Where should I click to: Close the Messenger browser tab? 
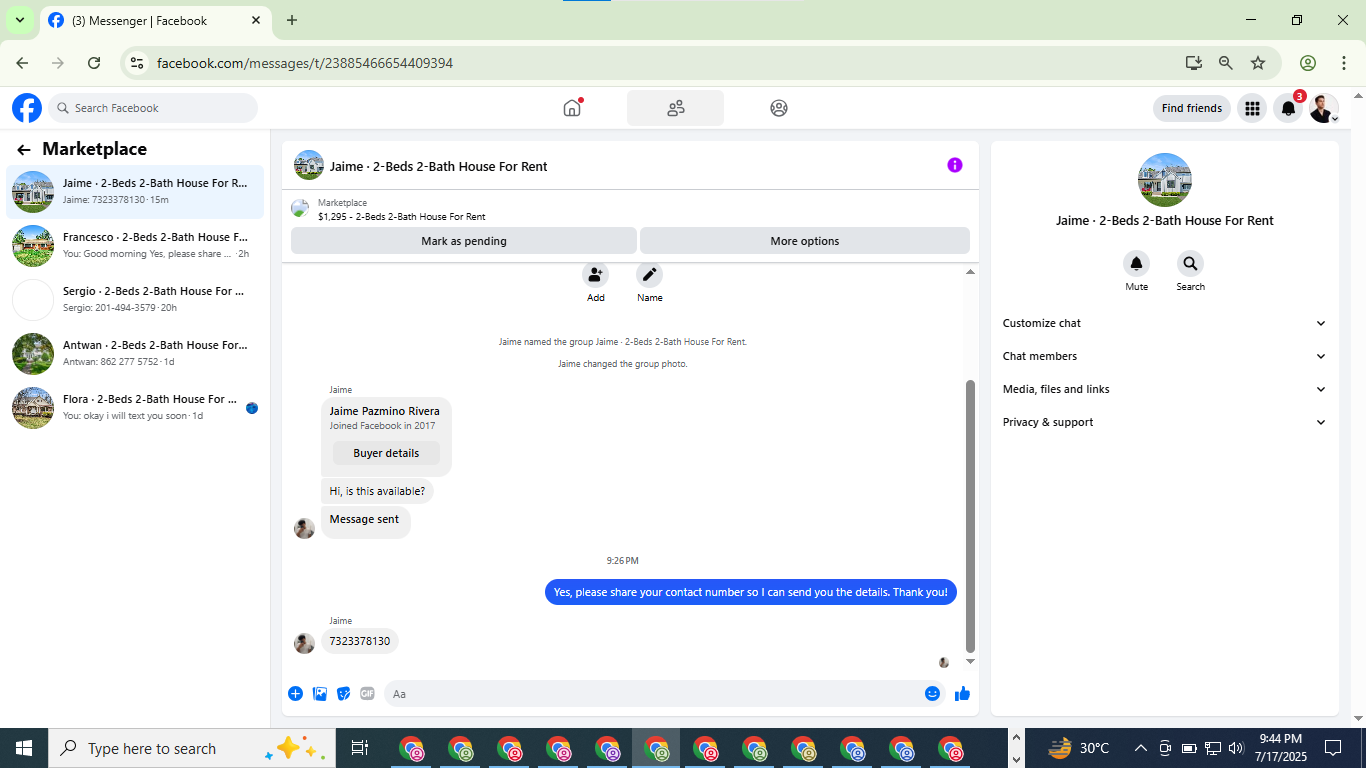click(x=257, y=20)
